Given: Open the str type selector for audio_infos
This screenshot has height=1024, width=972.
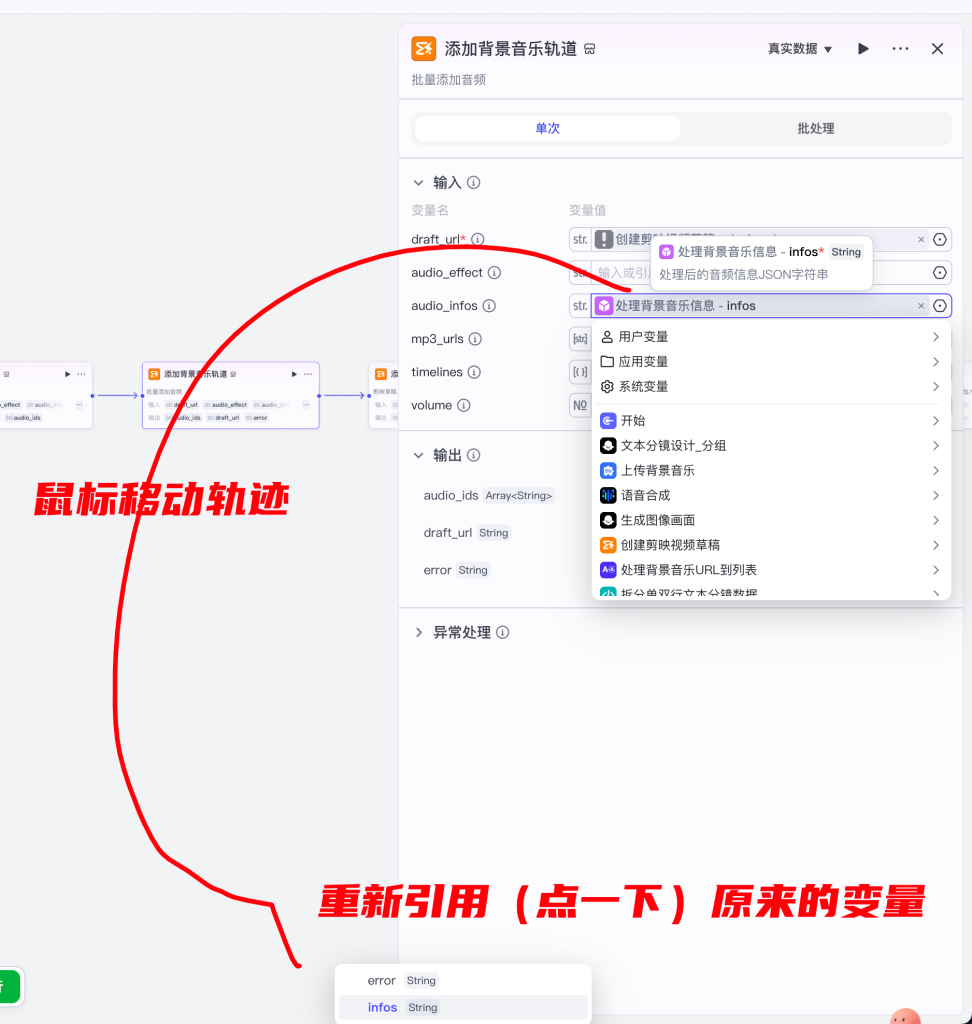Looking at the screenshot, I should (580, 306).
